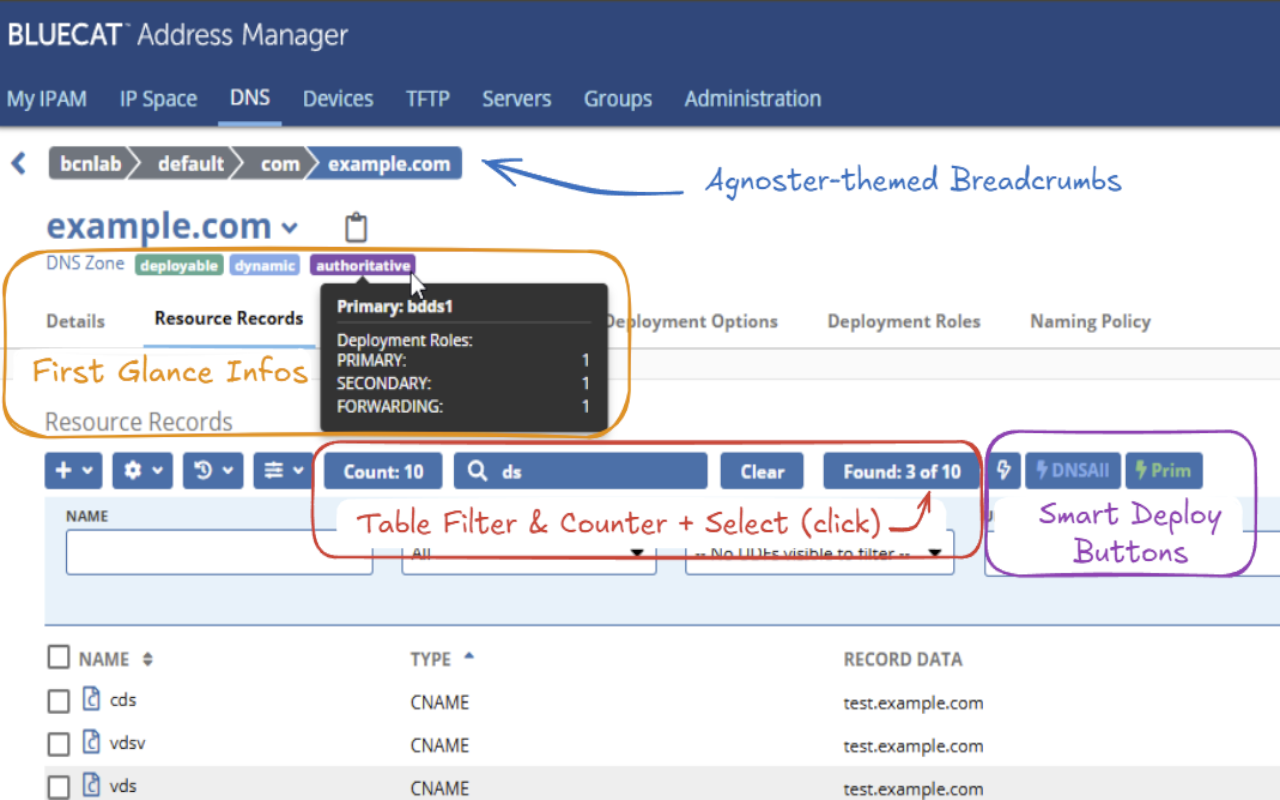This screenshot has width=1280, height=800.
Task: Focus the table filter search box containing ds
Action: pyautogui.click(x=580, y=471)
